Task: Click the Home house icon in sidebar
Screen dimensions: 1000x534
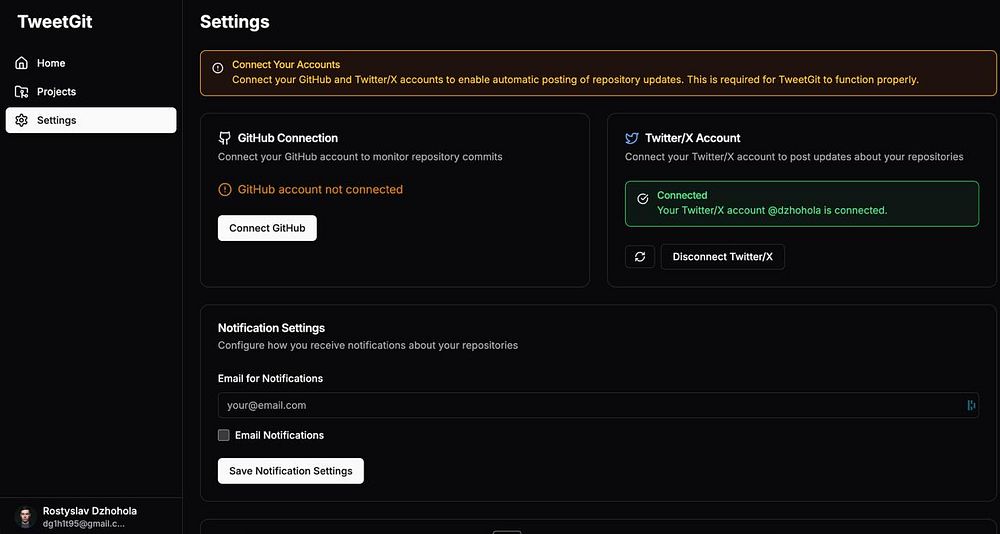Action: [22, 63]
